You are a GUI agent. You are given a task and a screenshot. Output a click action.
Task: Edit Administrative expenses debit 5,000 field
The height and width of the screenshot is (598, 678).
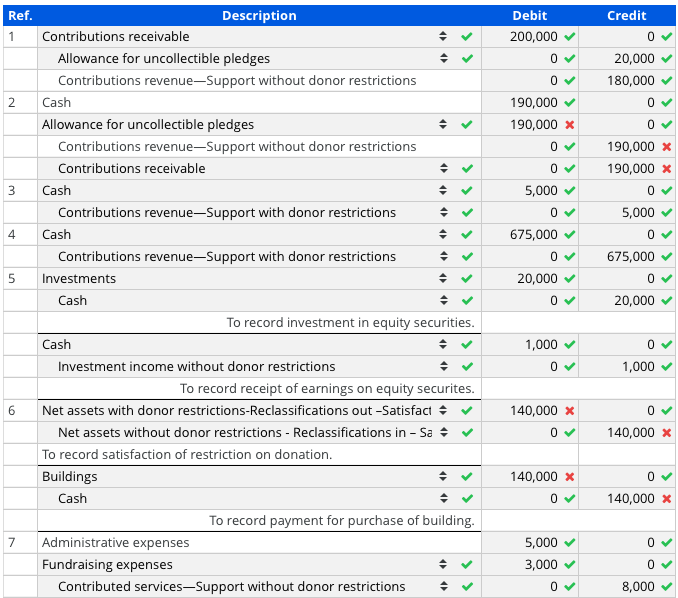[x=530, y=542]
